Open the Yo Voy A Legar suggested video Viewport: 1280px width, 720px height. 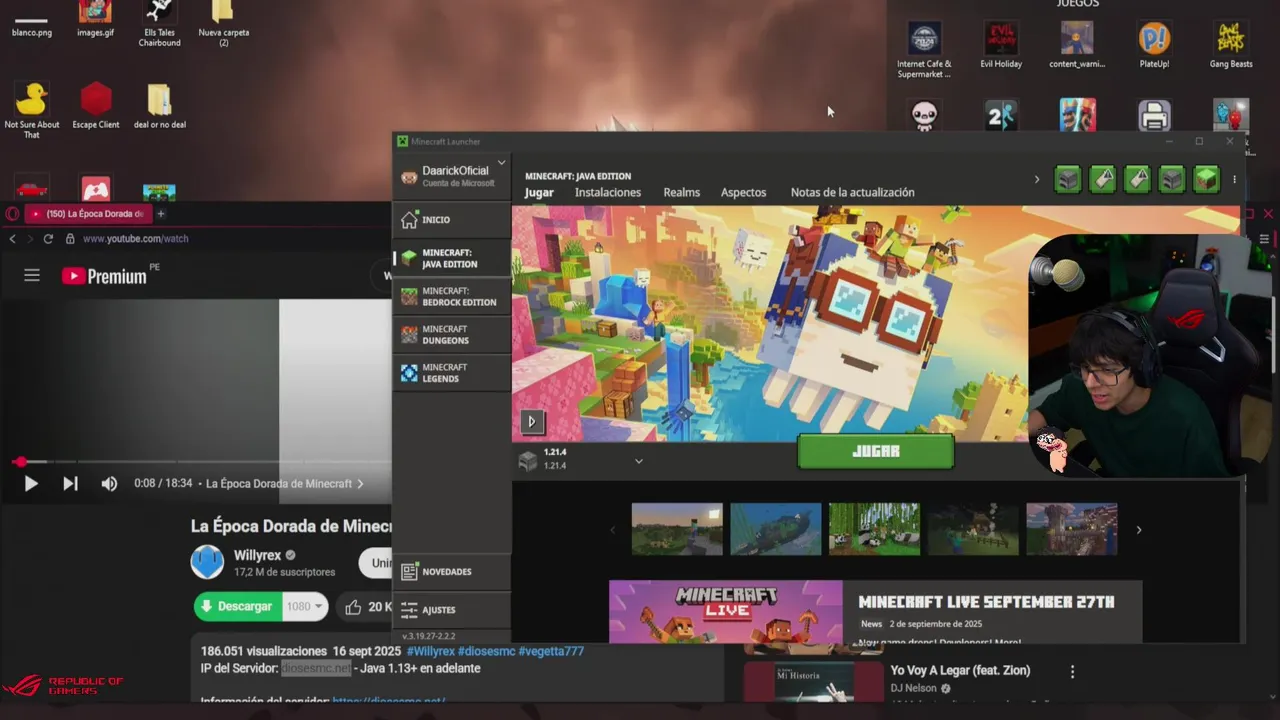(x=960, y=670)
